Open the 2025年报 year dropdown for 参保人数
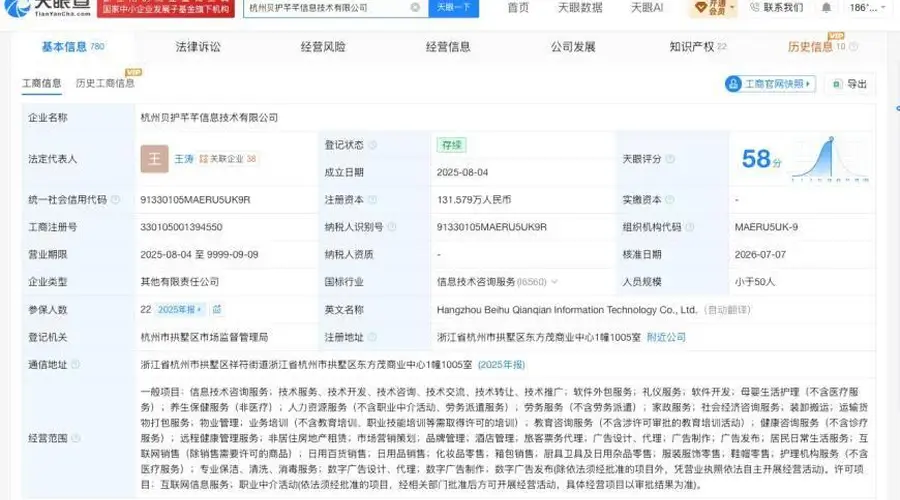This screenshot has height=500, width=900. click(x=179, y=309)
